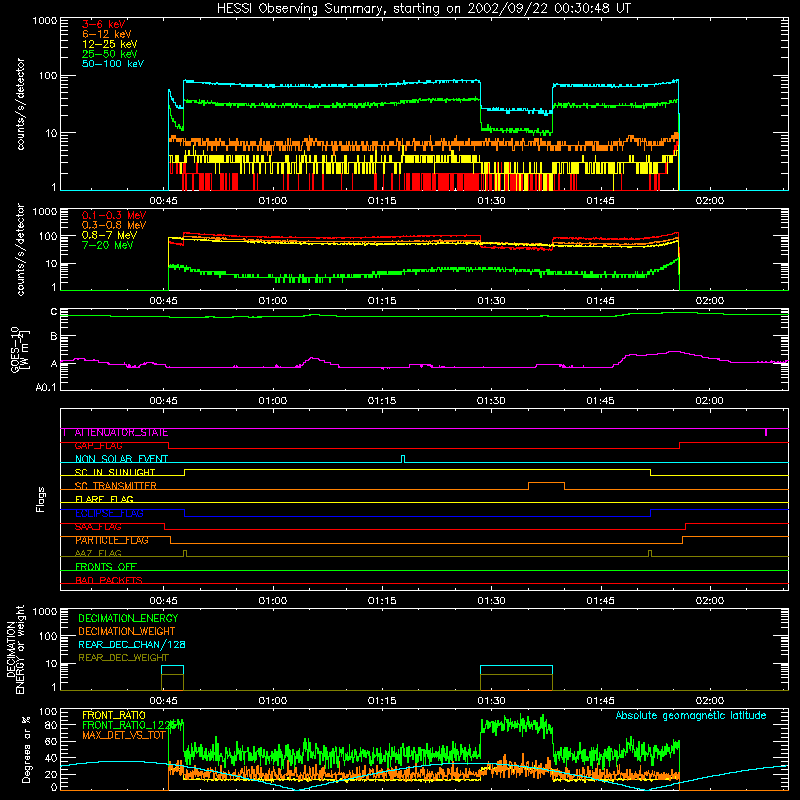Click the DECIMATION ENERGY or weight axis label
Image resolution: width=800 pixels, height=800 pixels.
coord(15,650)
